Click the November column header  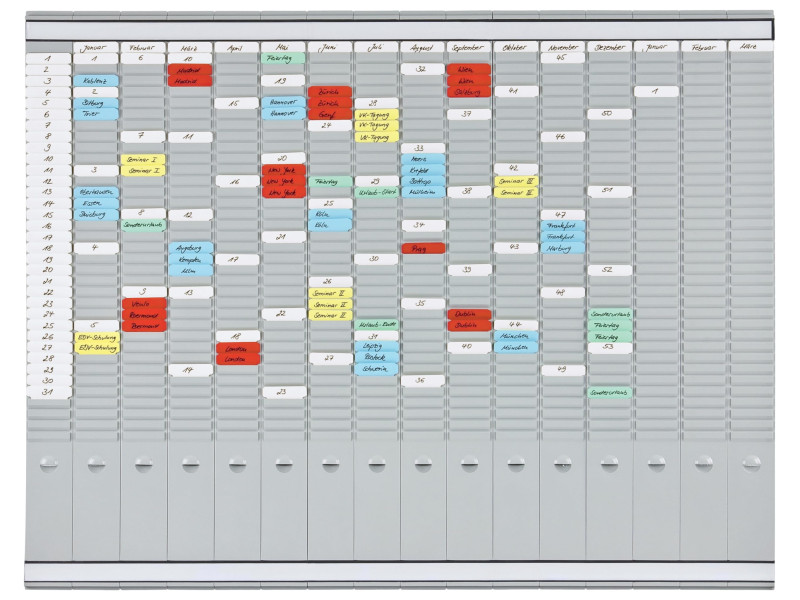562,47
